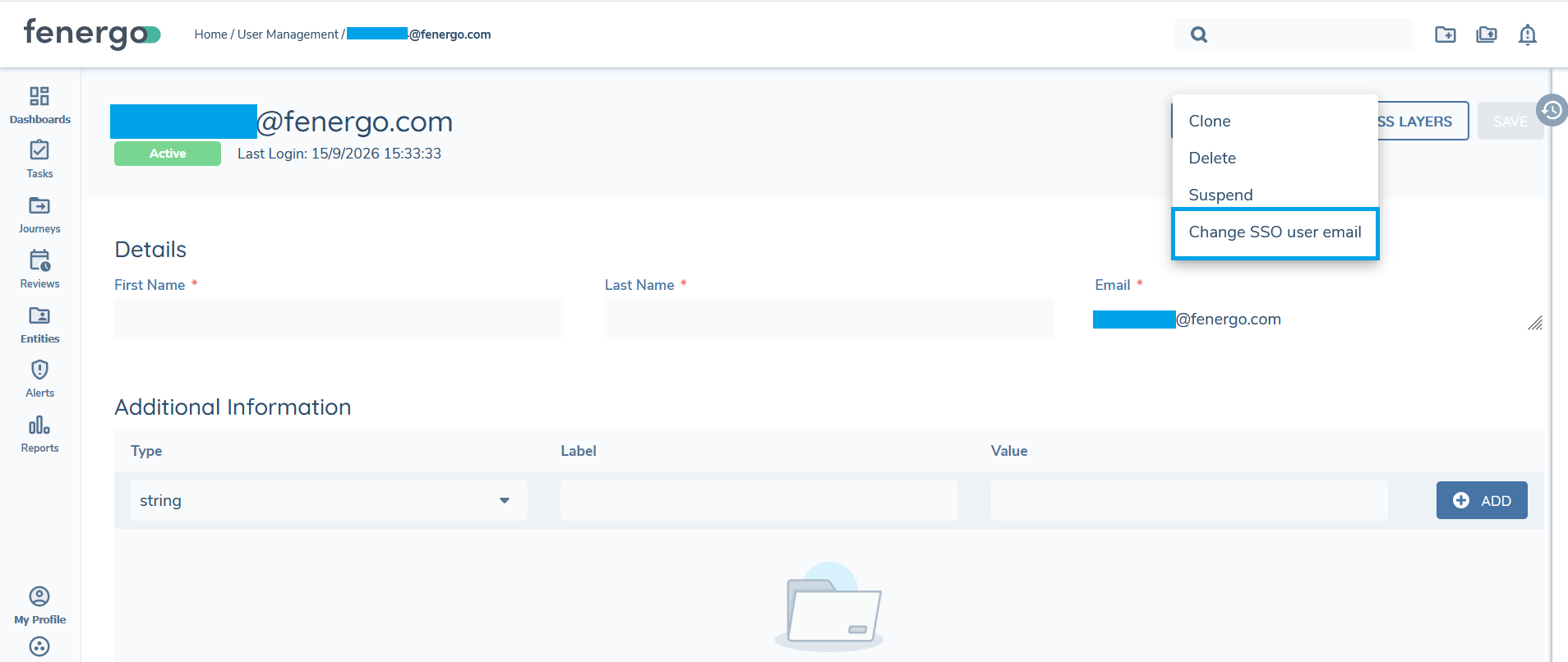1568x662 pixels.
Task: Open My Profile in sidebar
Action: pyautogui.click(x=39, y=606)
